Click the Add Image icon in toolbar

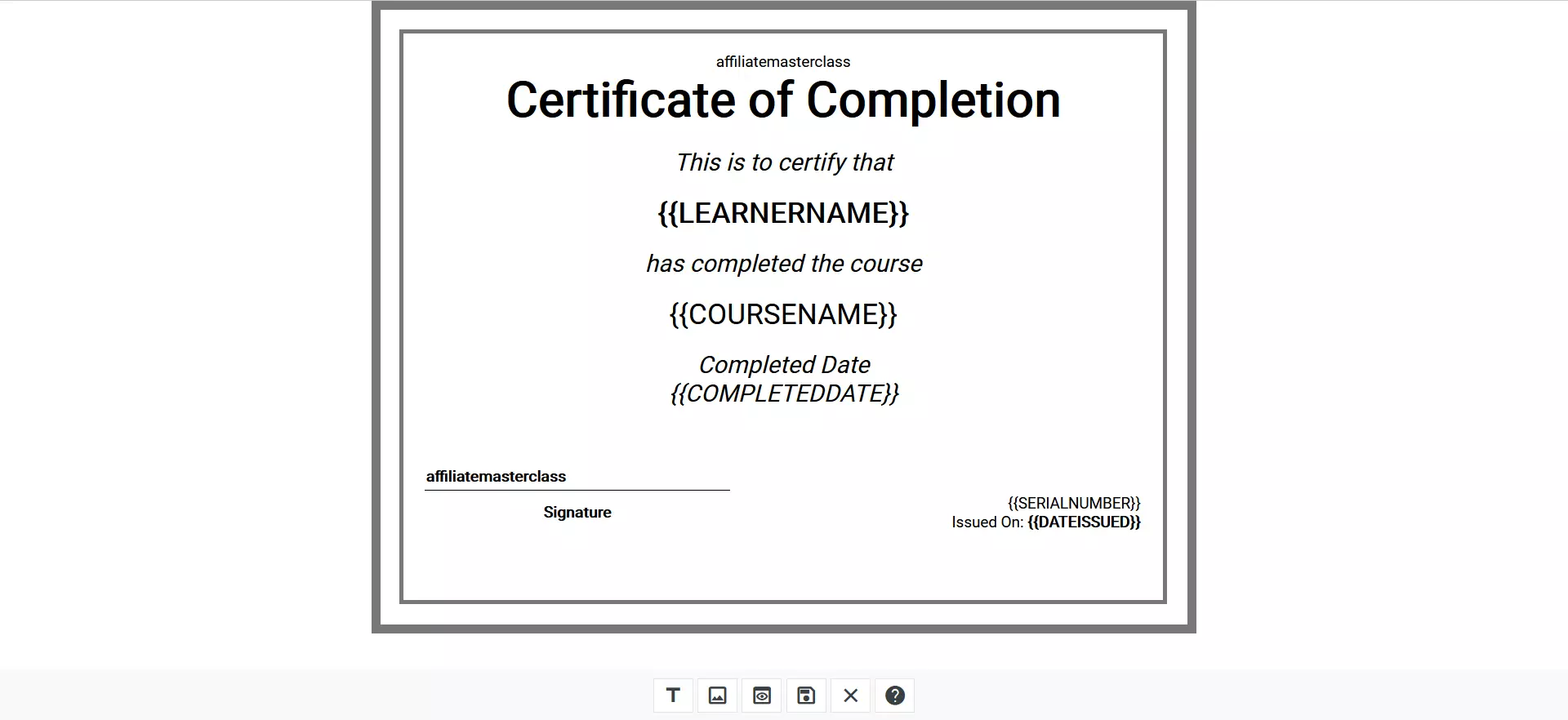coord(717,696)
